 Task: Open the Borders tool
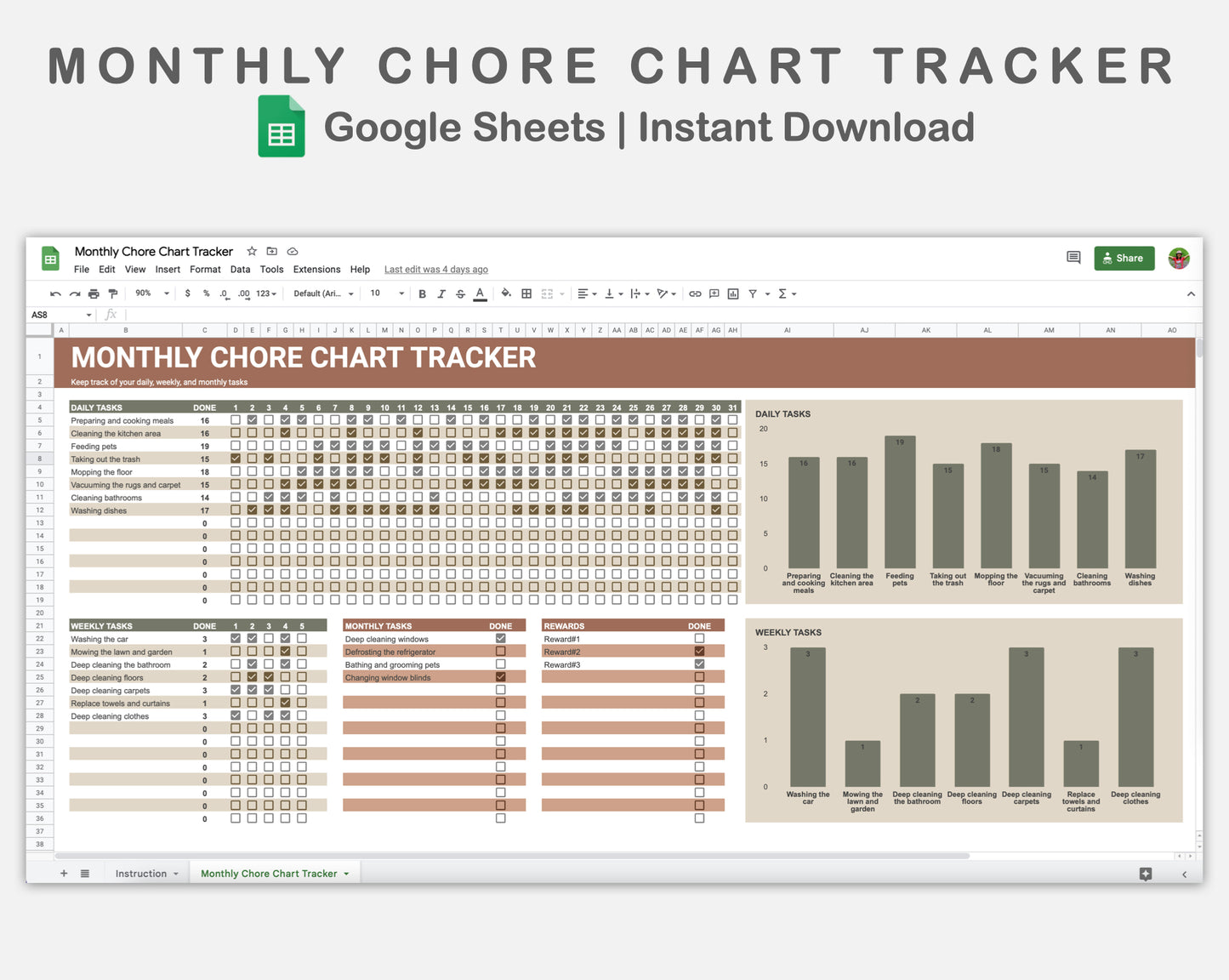[526, 293]
